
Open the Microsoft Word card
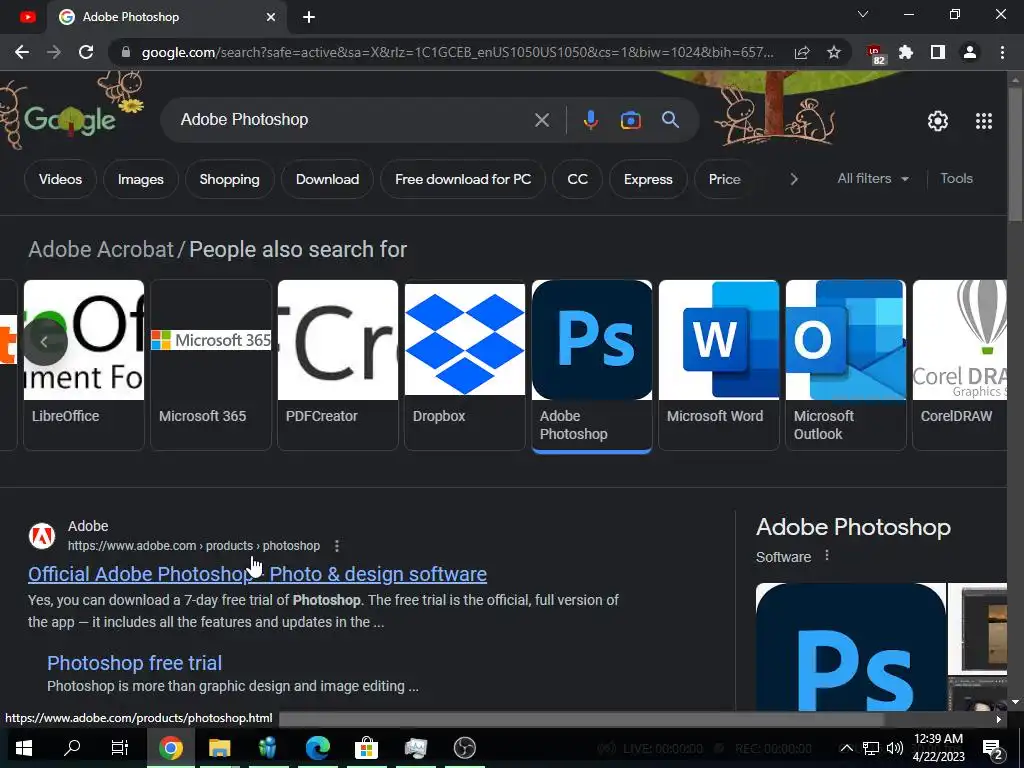point(718,364)
